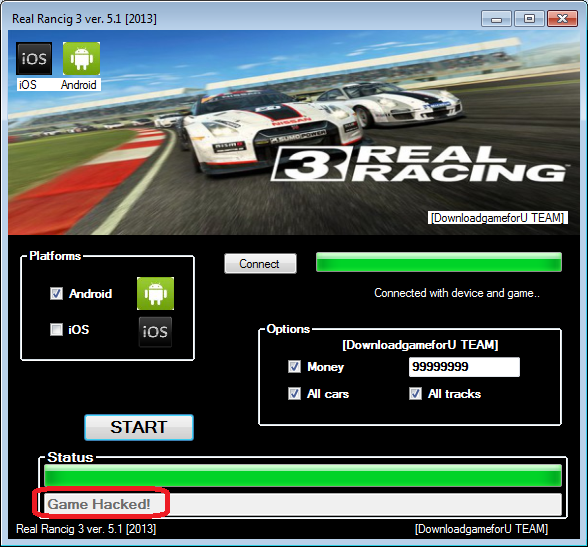Click the green Android icon in Platforms

point(155,294)
